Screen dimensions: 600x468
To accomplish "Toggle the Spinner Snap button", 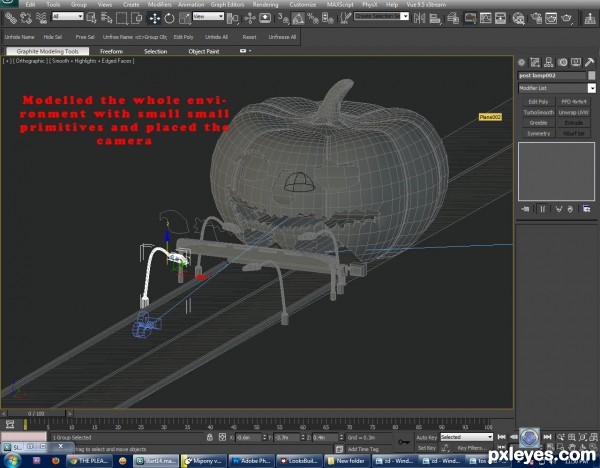I will (x=328, y=18).
